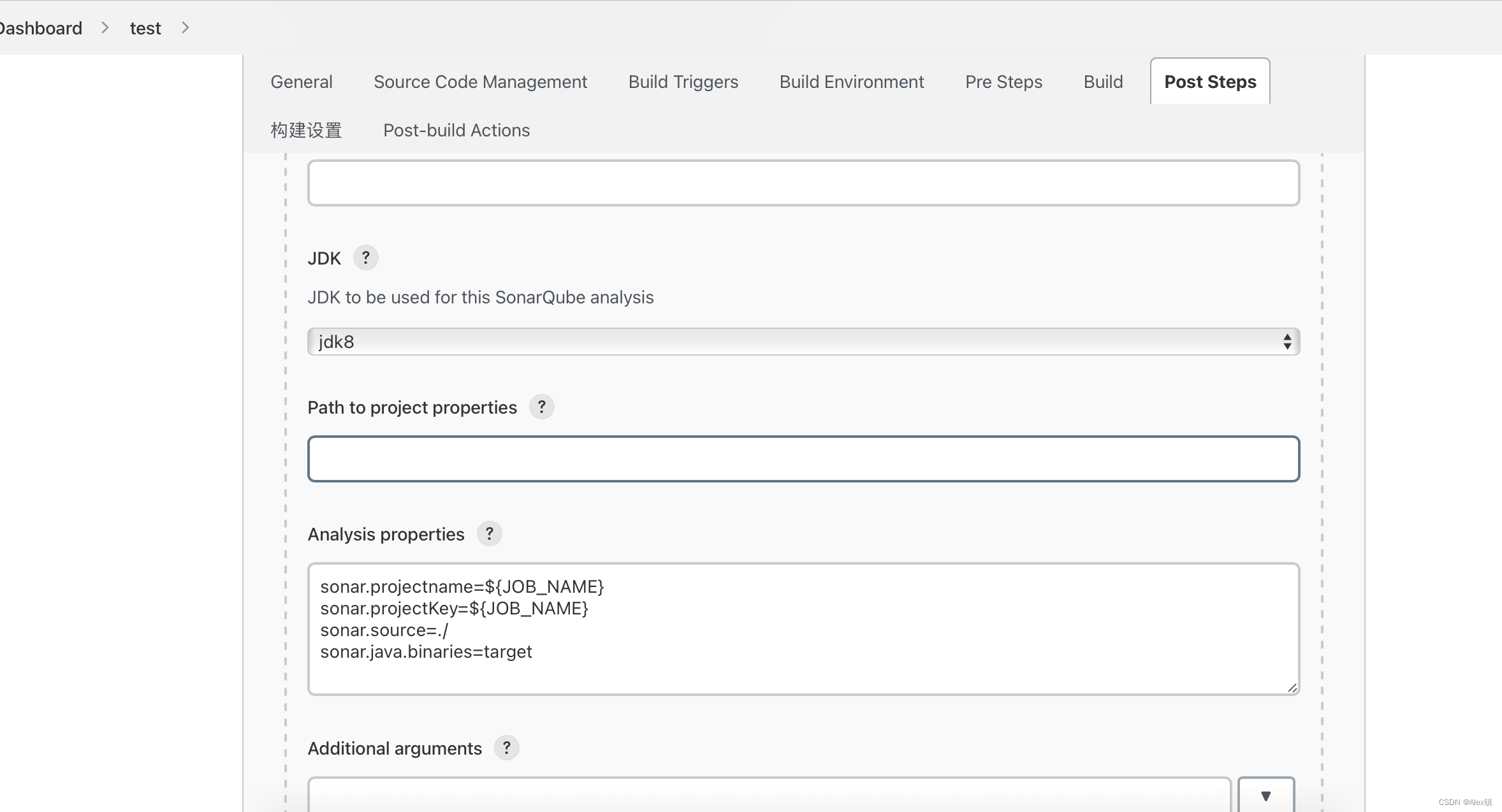
Task: Click the Path to project properties input field
Action: tap(803, 458)
